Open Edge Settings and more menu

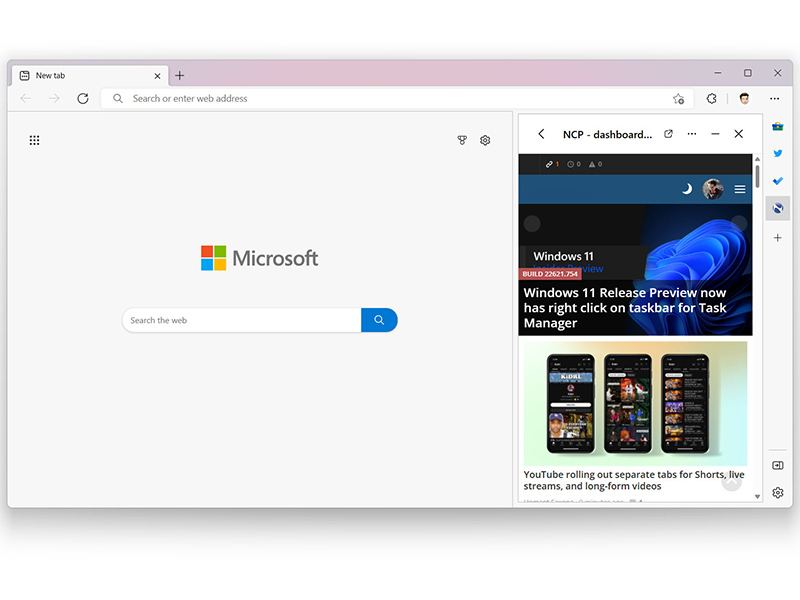click(x=774, y=98)
